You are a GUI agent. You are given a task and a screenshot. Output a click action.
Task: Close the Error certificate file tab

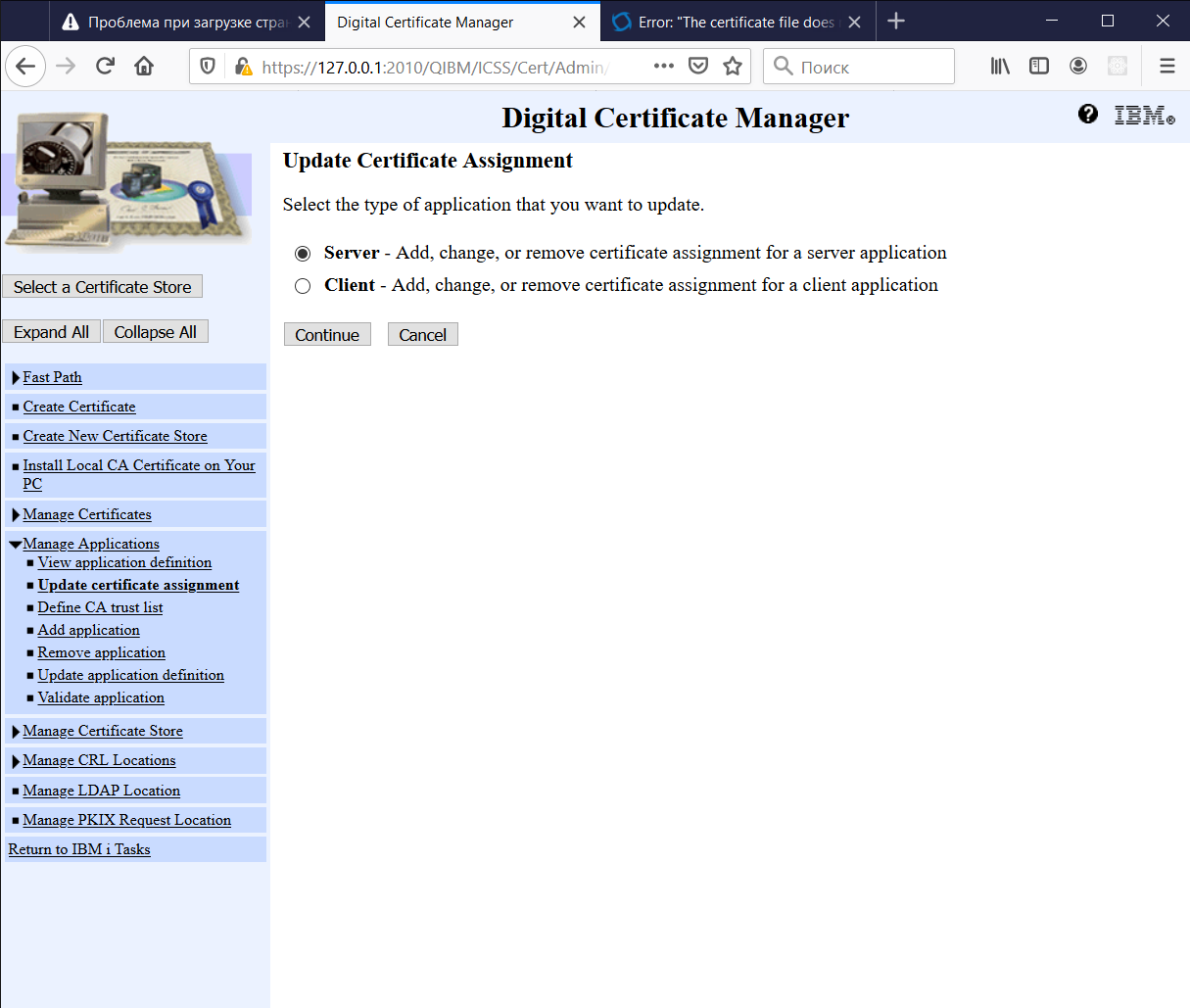click(855, 22)
